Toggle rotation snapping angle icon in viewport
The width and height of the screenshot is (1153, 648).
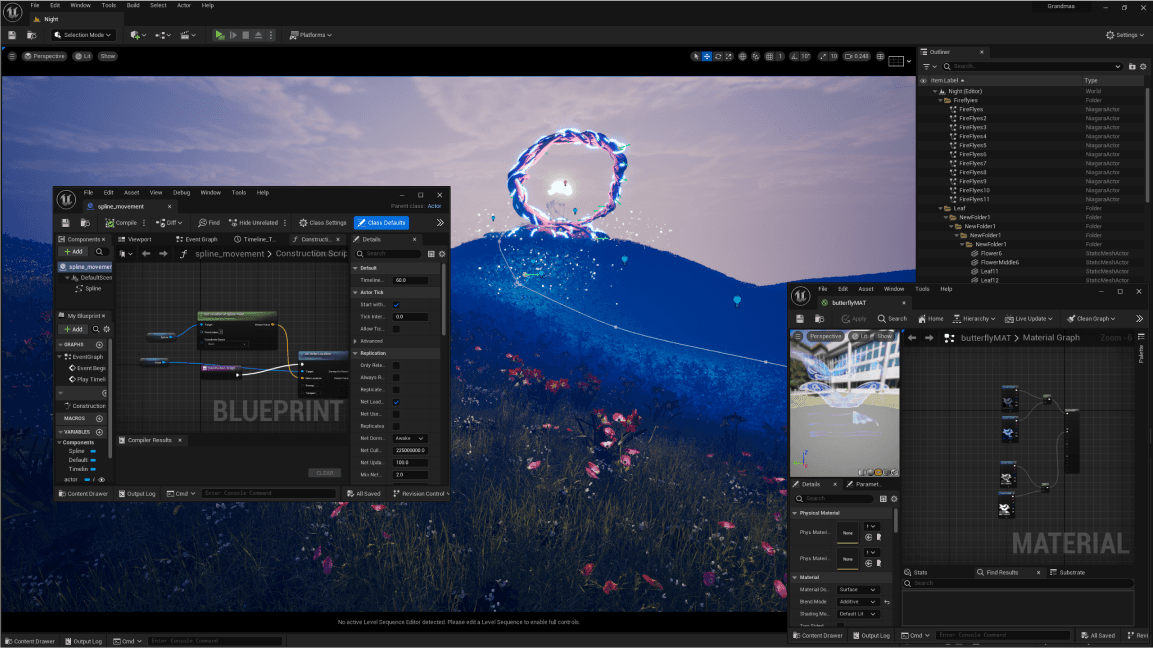point(794,56)
